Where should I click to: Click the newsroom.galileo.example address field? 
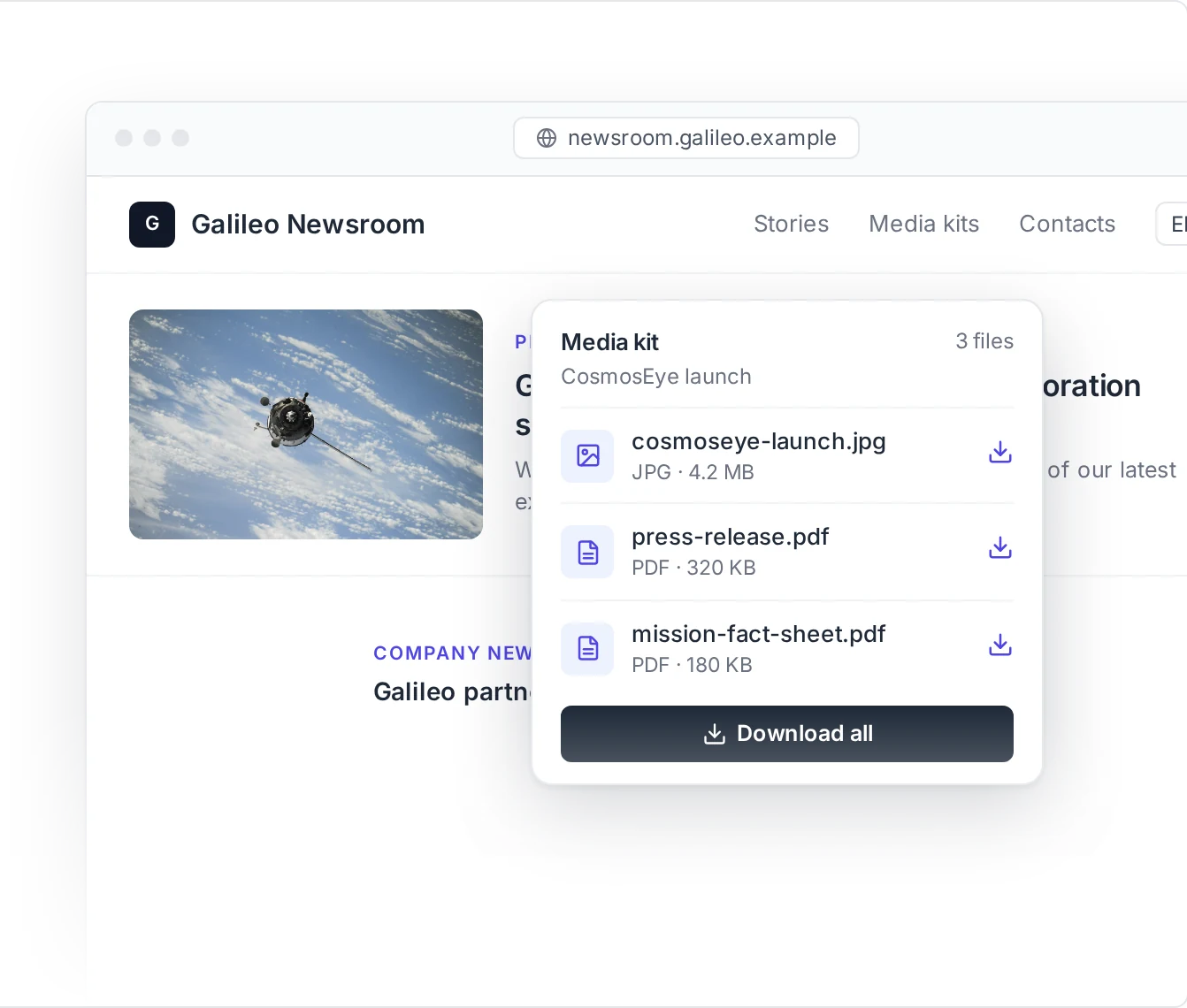point(686,138)
